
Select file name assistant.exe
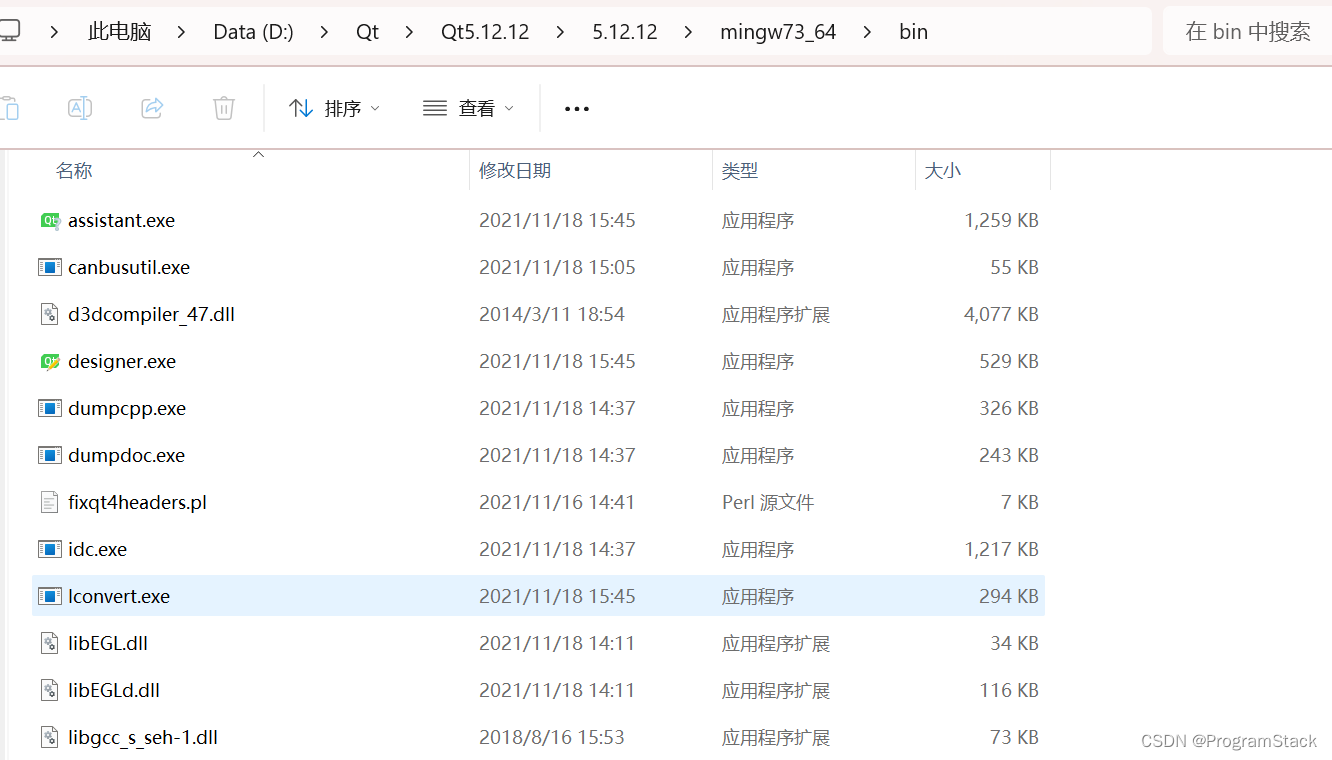coord(121,221)
